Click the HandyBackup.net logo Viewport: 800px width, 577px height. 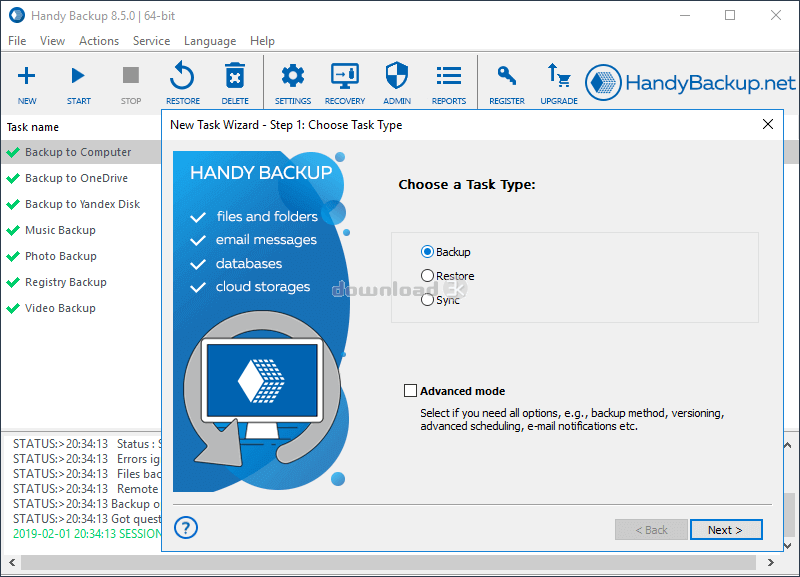[x=690, y=82]
